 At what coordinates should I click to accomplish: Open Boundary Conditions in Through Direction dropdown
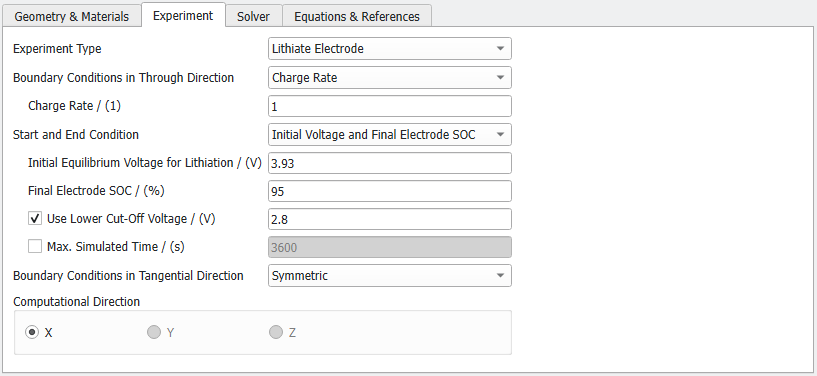[390, 78]
